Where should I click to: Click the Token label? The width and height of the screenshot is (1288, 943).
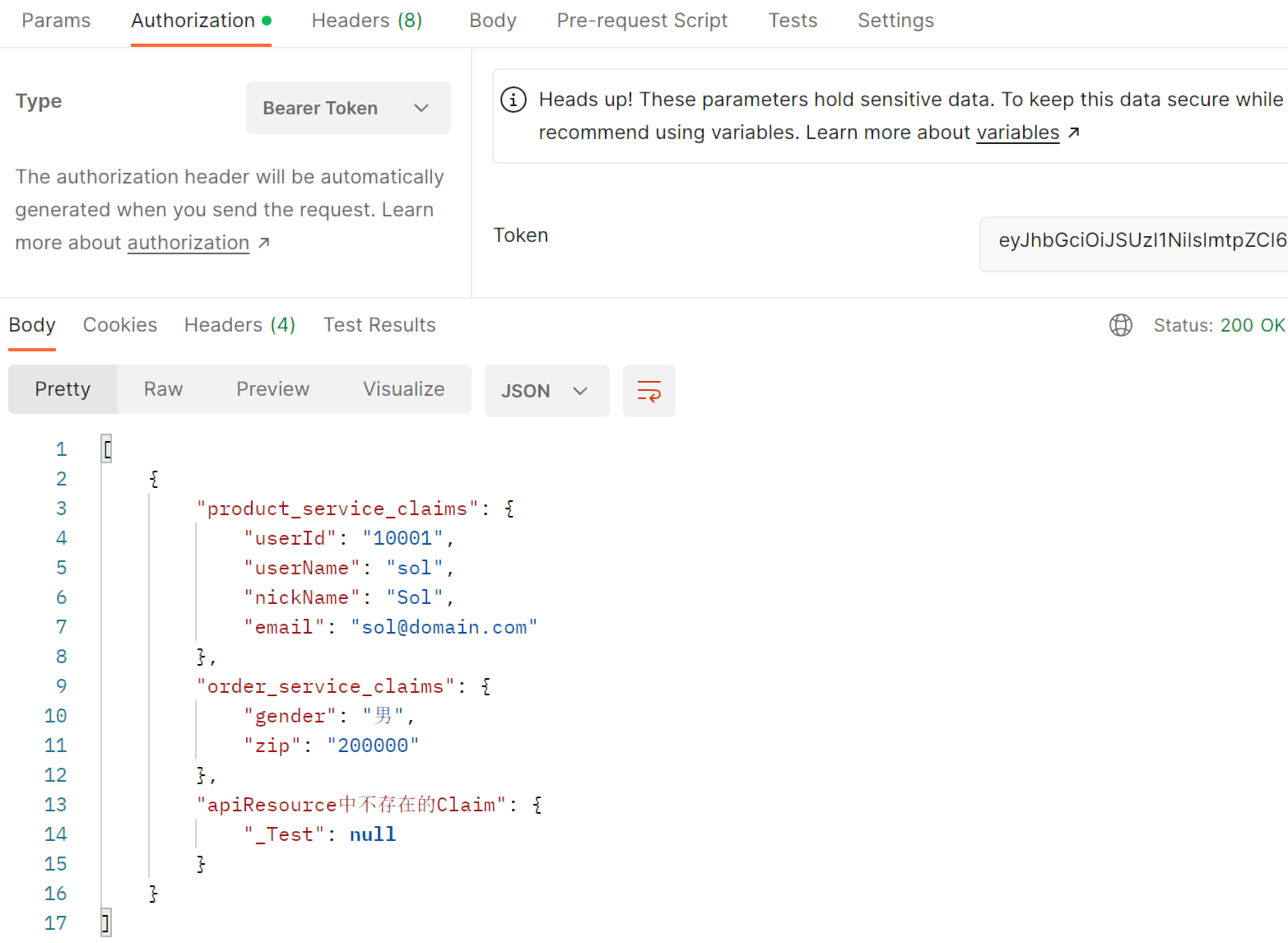pos(521,235)
